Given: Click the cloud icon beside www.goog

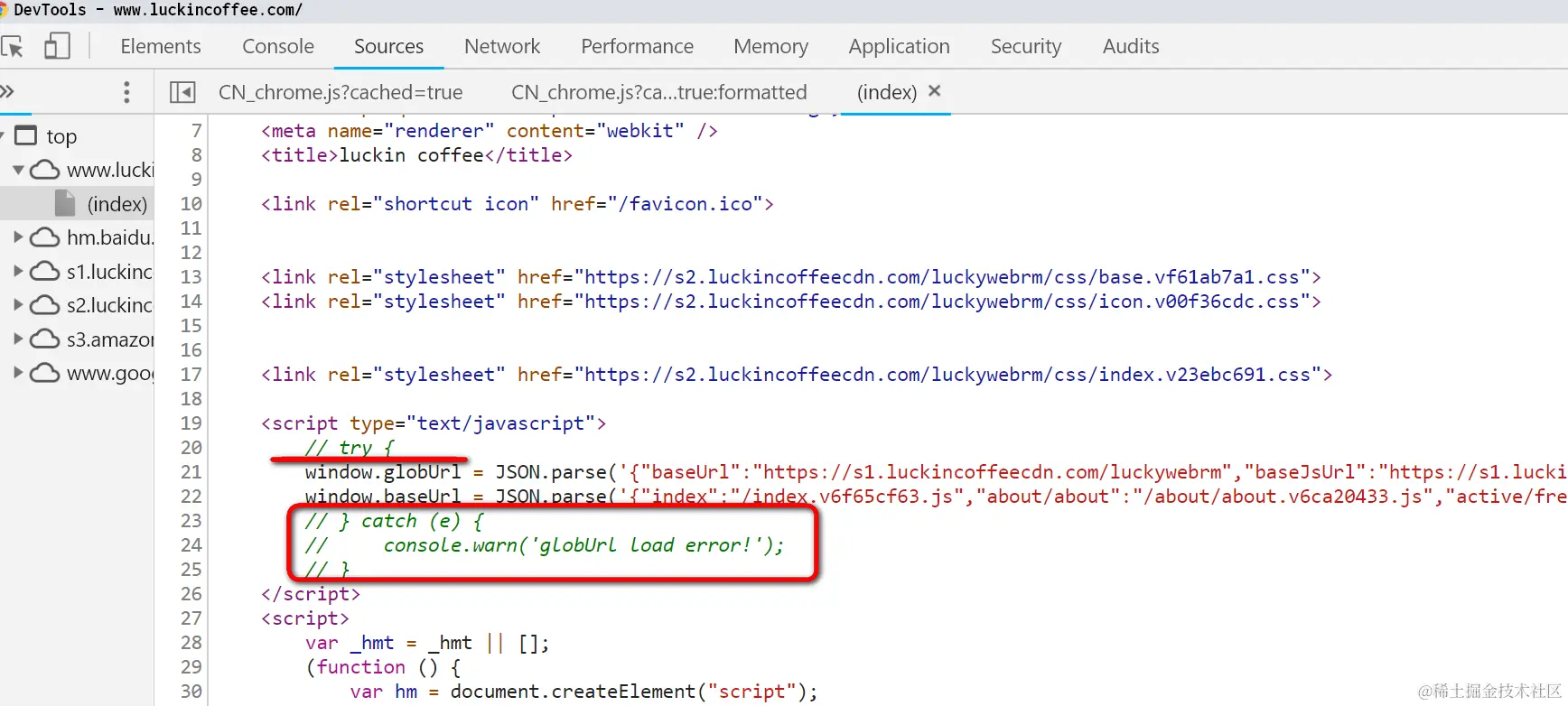Looking at the screenshot, I should click(45, 373).
